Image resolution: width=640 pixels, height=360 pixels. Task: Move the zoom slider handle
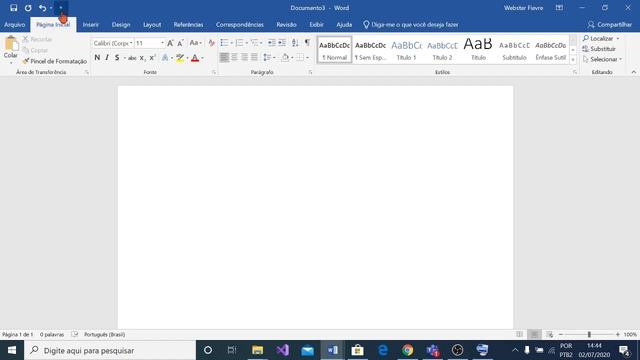coord(589,334)
